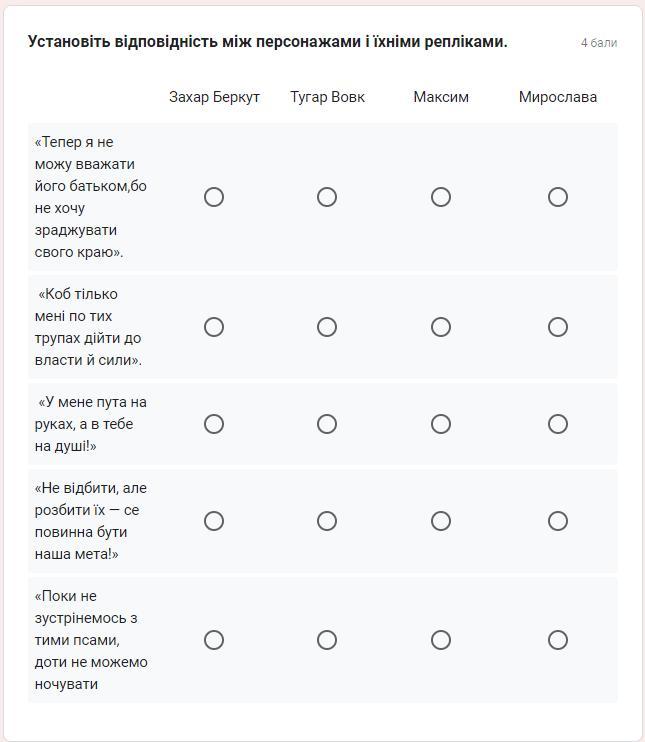Choose Тугар Вовк for «Коб тілько мені» quote
The height and width of the screenshot is (742, 645).
(327, 327)
